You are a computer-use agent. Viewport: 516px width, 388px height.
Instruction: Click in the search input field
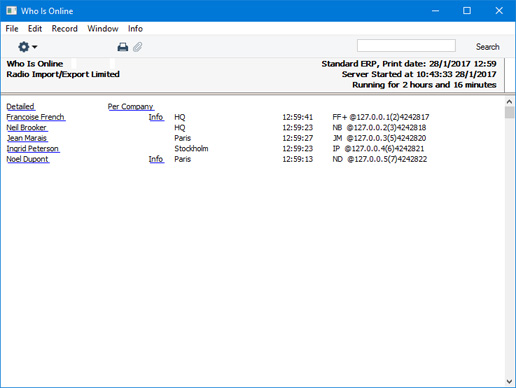click(406, 46)
